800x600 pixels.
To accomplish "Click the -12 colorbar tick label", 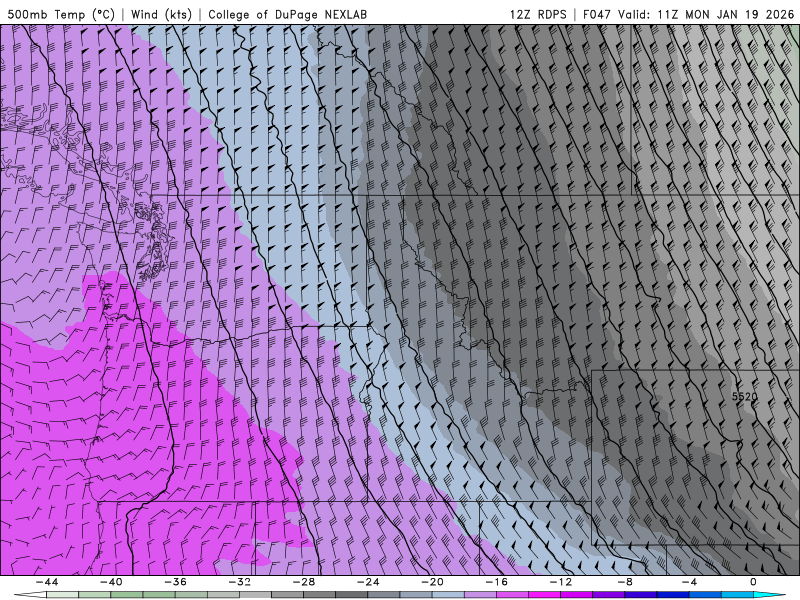I will (560, 582).
